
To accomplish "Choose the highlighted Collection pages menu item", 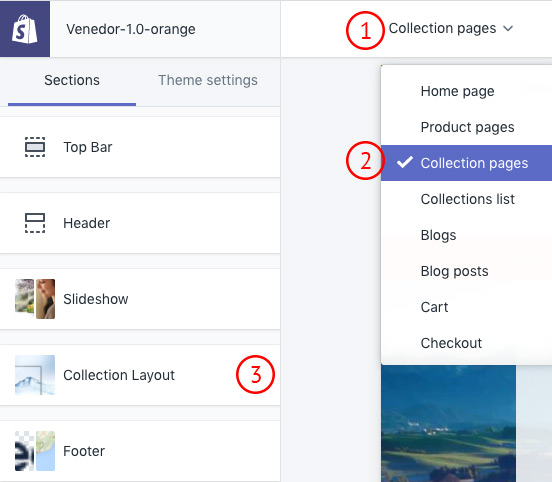I will click(x=466, y=163).
